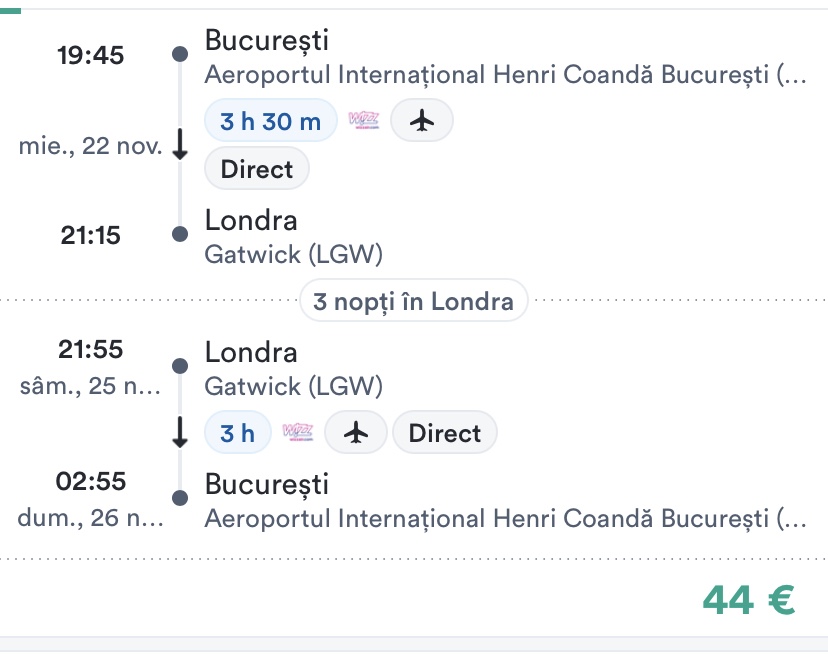Click the truncated sâm., 25 n… date label
Screen dimensions: 828x655
point(90,386)
